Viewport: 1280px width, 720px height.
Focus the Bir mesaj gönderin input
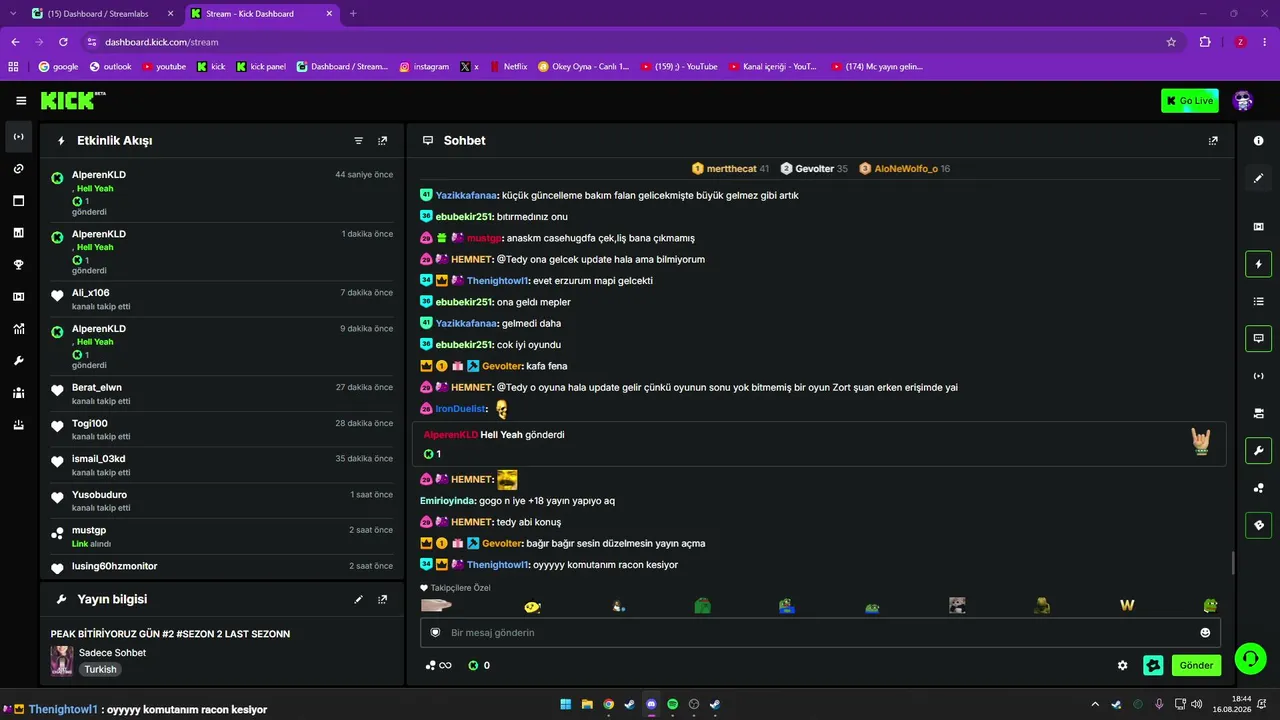820,633
